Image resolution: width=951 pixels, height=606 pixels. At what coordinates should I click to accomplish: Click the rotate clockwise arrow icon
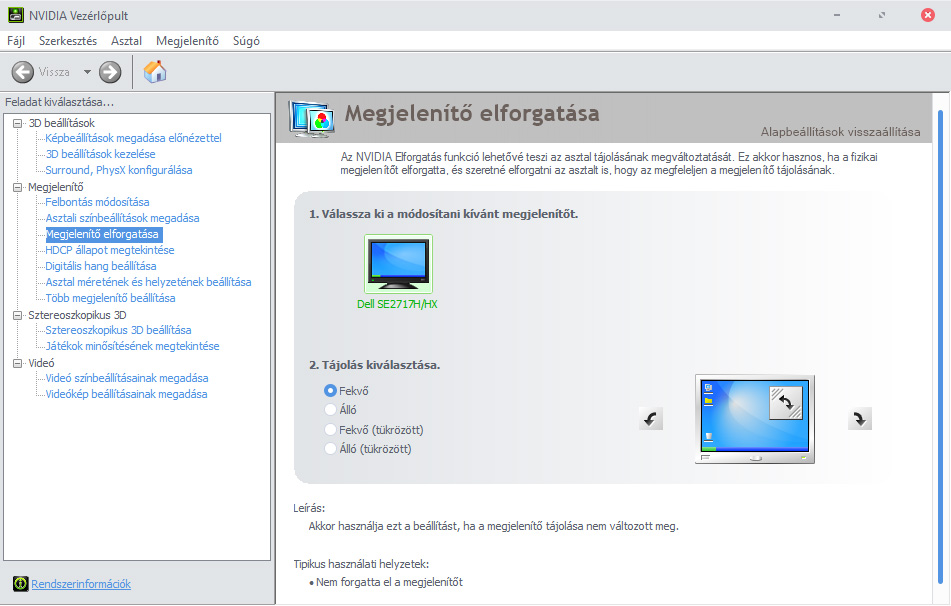(860, 419)
